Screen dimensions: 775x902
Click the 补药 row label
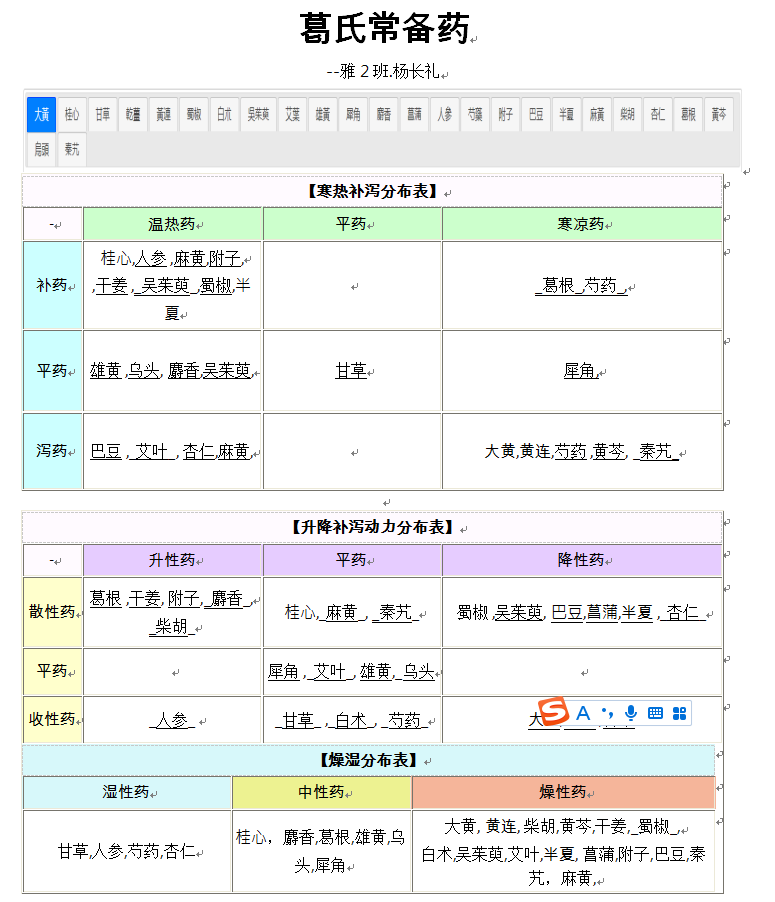click(52, 285)
